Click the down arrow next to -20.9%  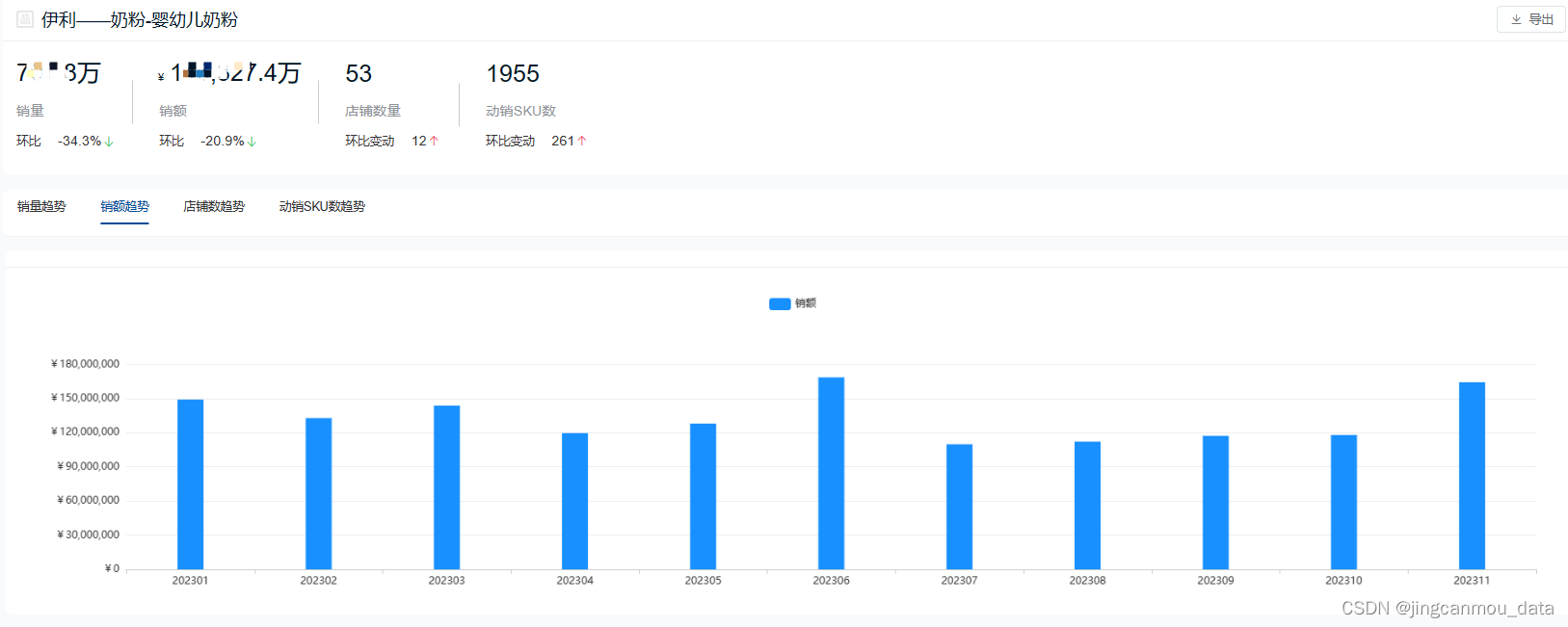click(252, 142)
